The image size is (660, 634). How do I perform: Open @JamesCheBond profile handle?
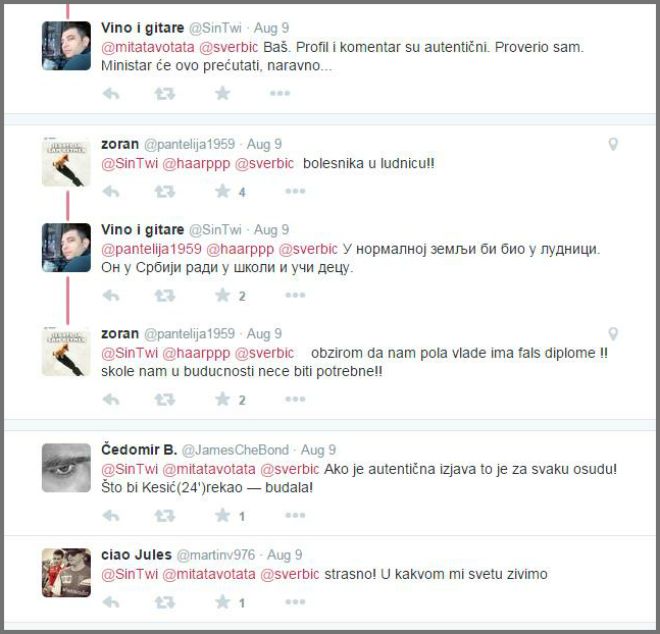coord(235,450)
